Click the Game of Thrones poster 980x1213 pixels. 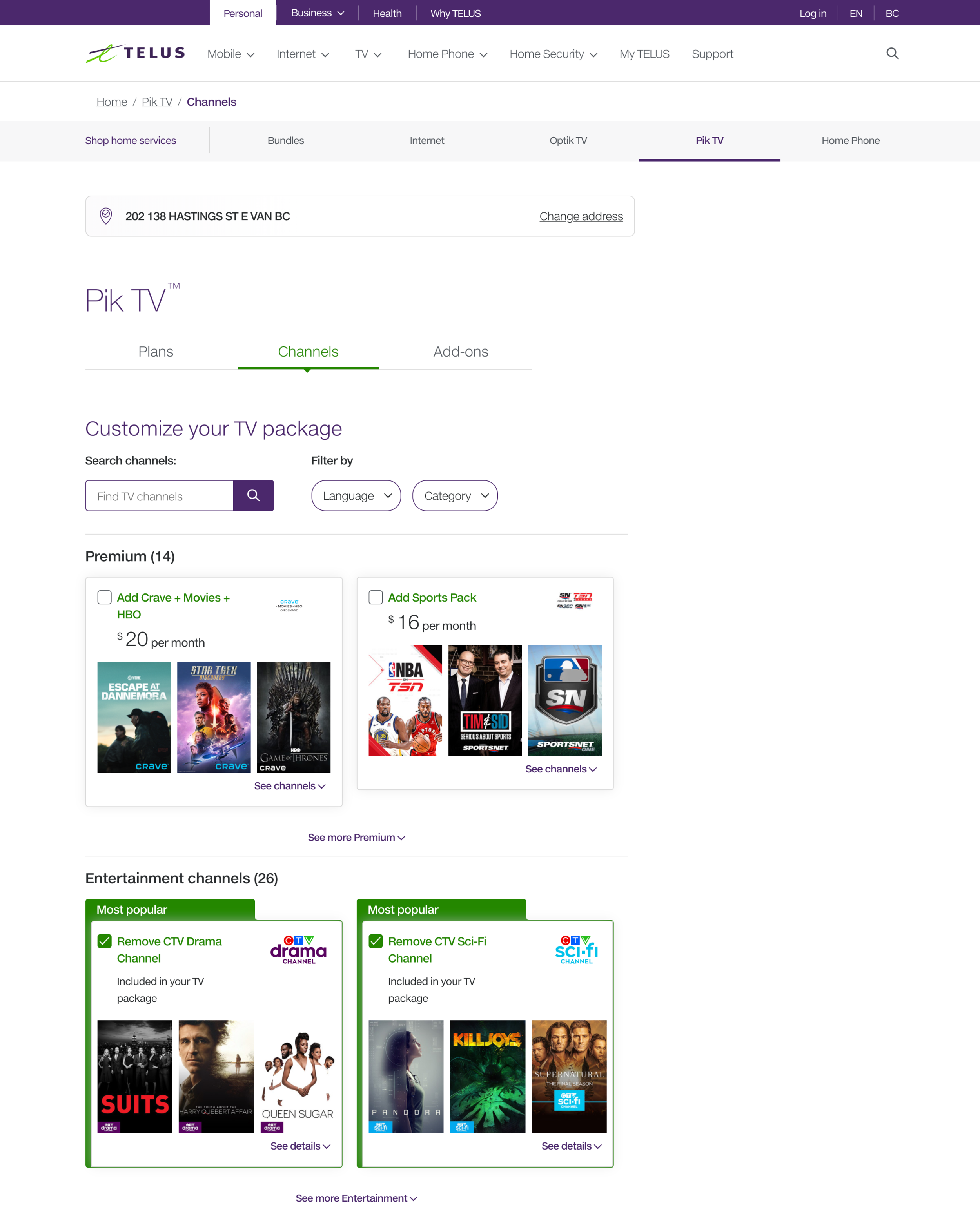[294, 718]
